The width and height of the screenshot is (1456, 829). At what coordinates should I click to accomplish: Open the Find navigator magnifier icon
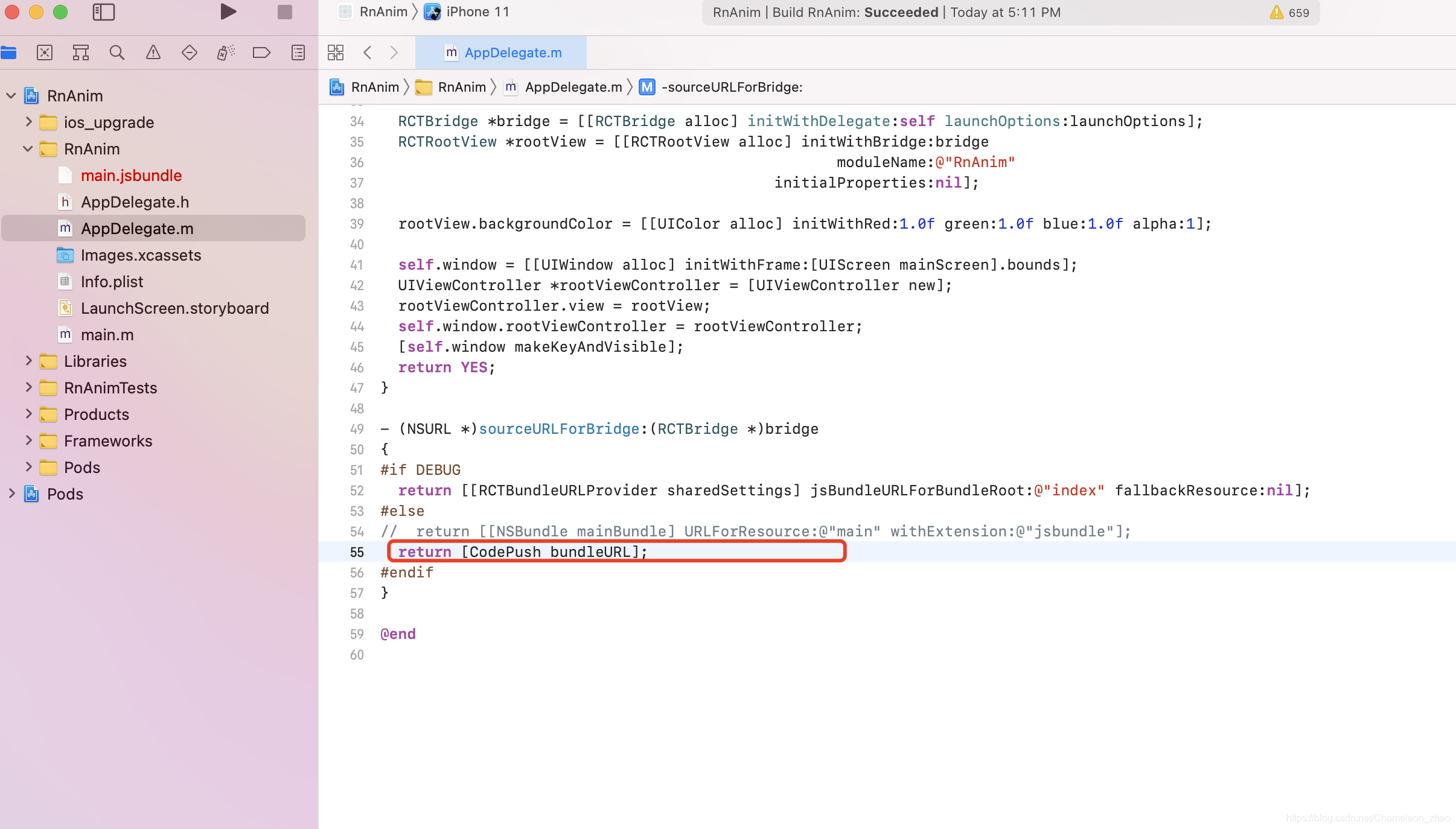pyautogui.click(x=117, y=52)
